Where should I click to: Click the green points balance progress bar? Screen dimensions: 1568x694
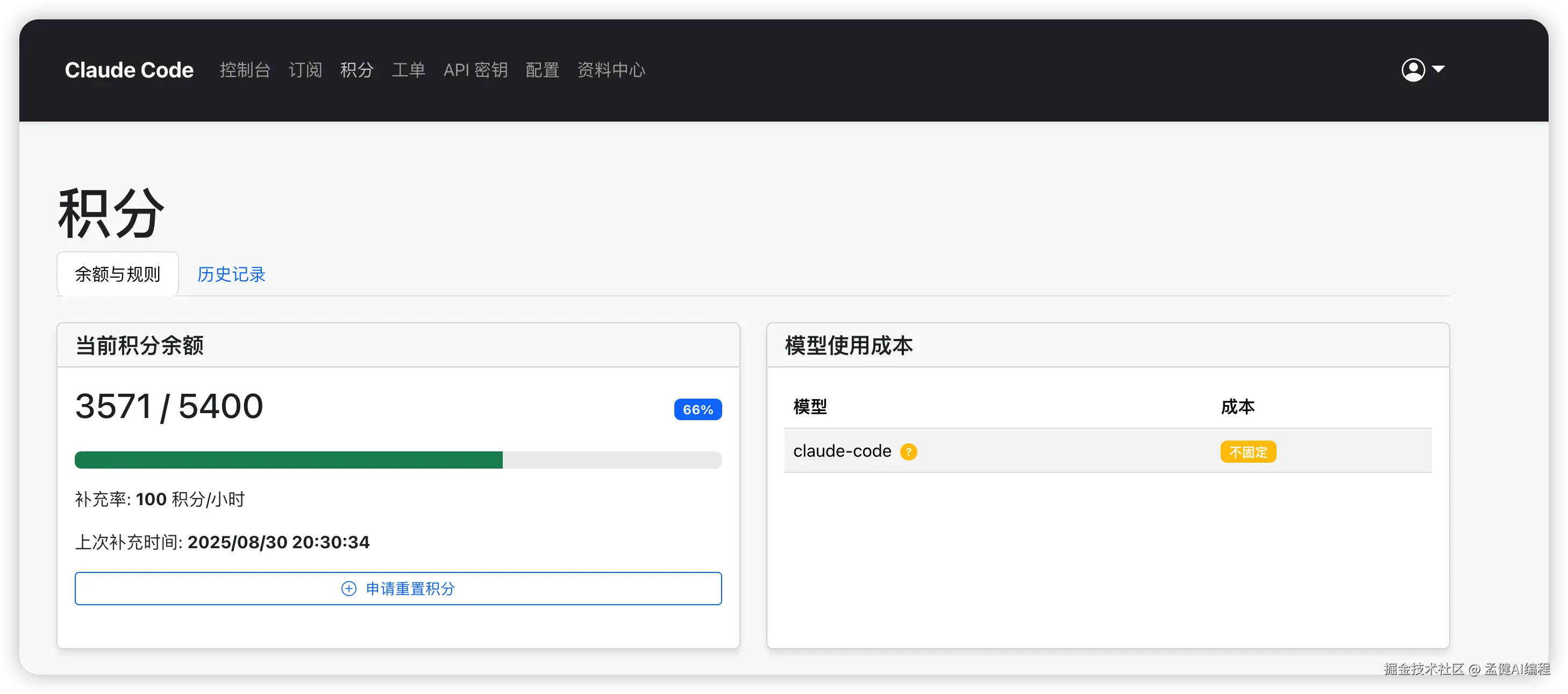coord(289,460)
